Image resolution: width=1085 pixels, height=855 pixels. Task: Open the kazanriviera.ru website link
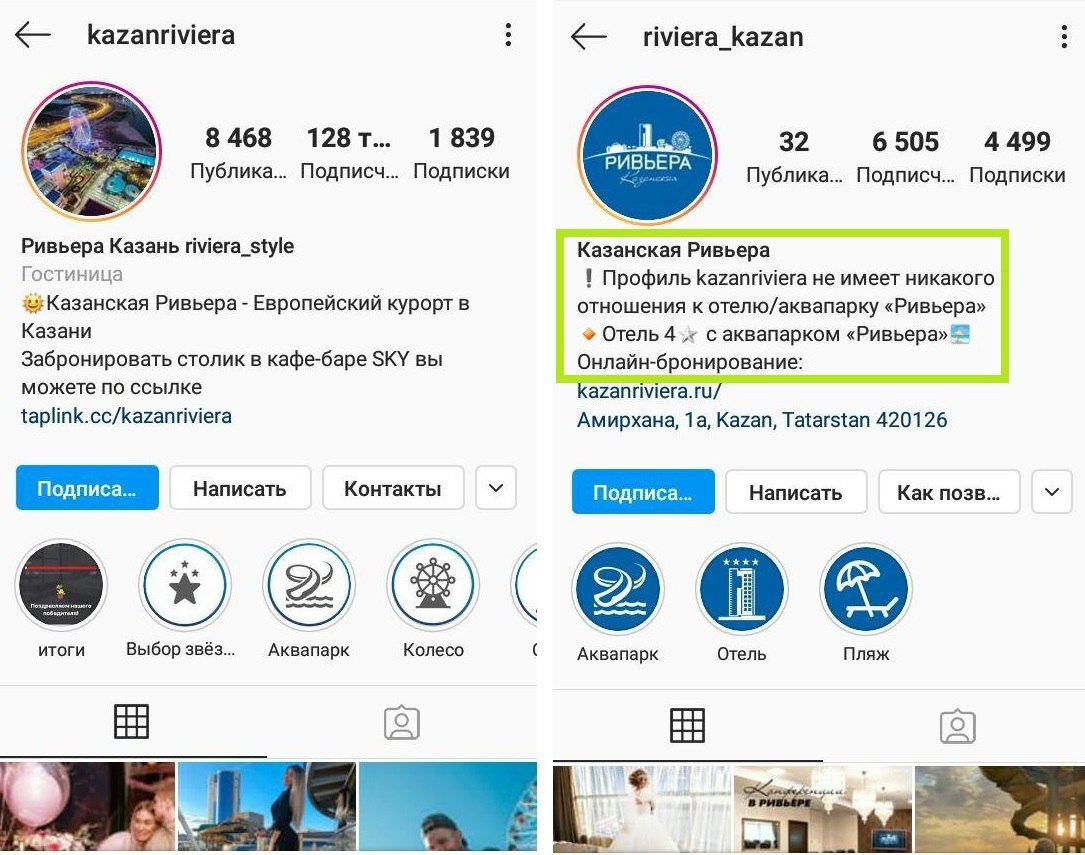pyautogui.click(x=649, y=391)
